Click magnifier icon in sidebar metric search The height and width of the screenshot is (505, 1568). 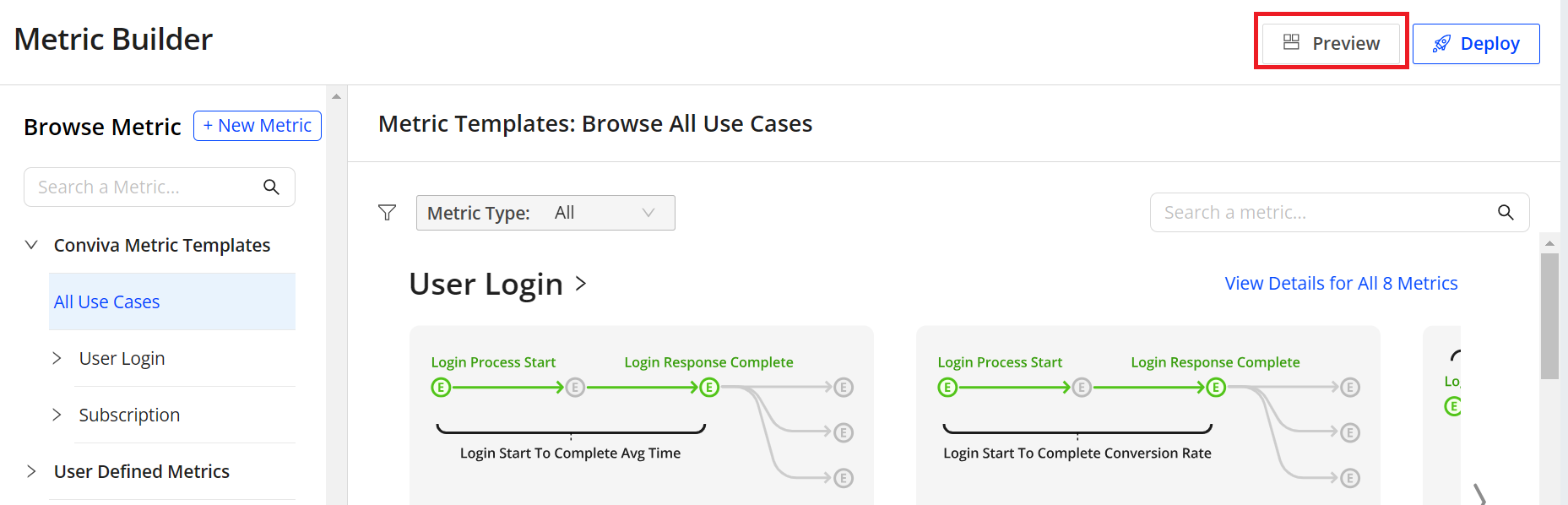[271, 187]
